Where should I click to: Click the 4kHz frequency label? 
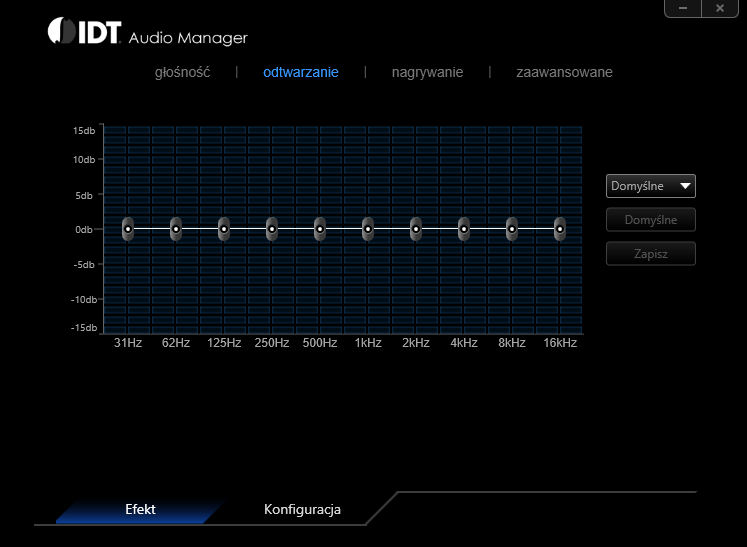click(x=464, y=343)
